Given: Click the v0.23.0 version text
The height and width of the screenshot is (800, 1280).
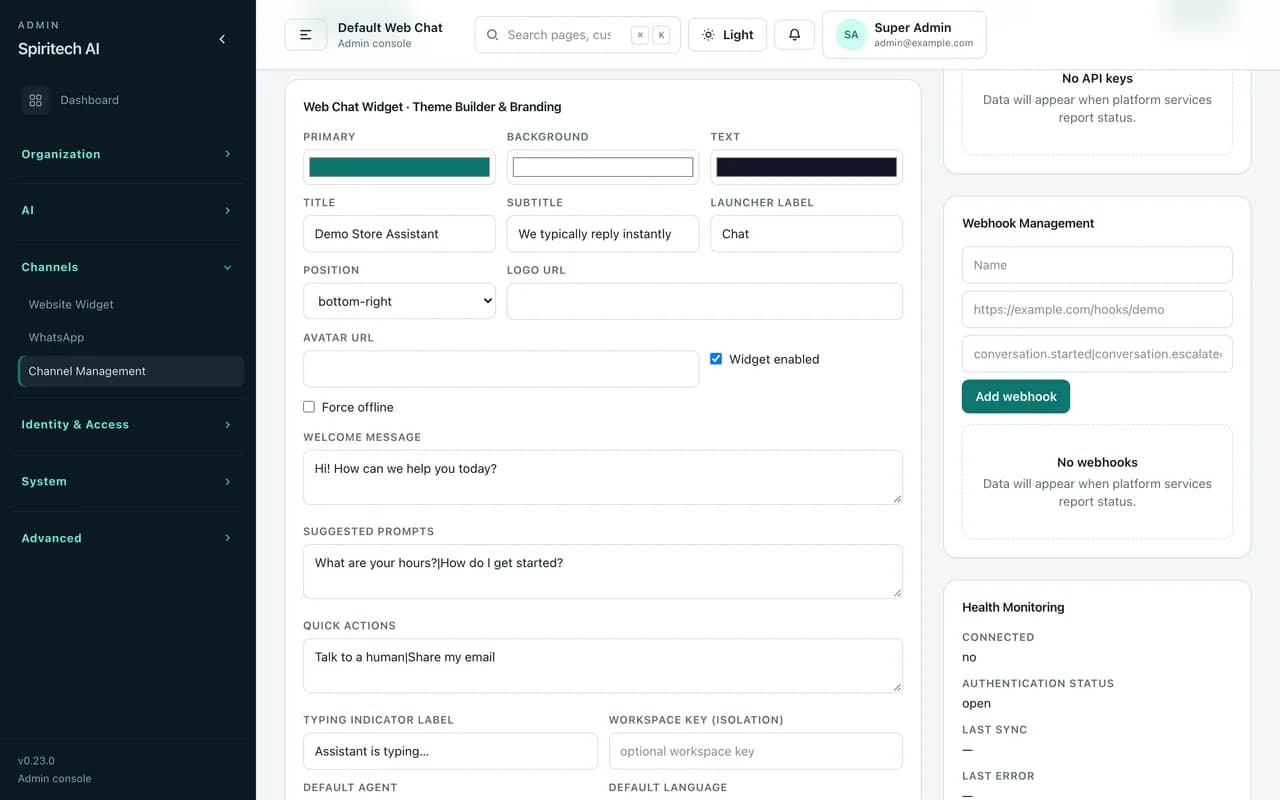Looking at the screenshot, I should click(36, 761).
